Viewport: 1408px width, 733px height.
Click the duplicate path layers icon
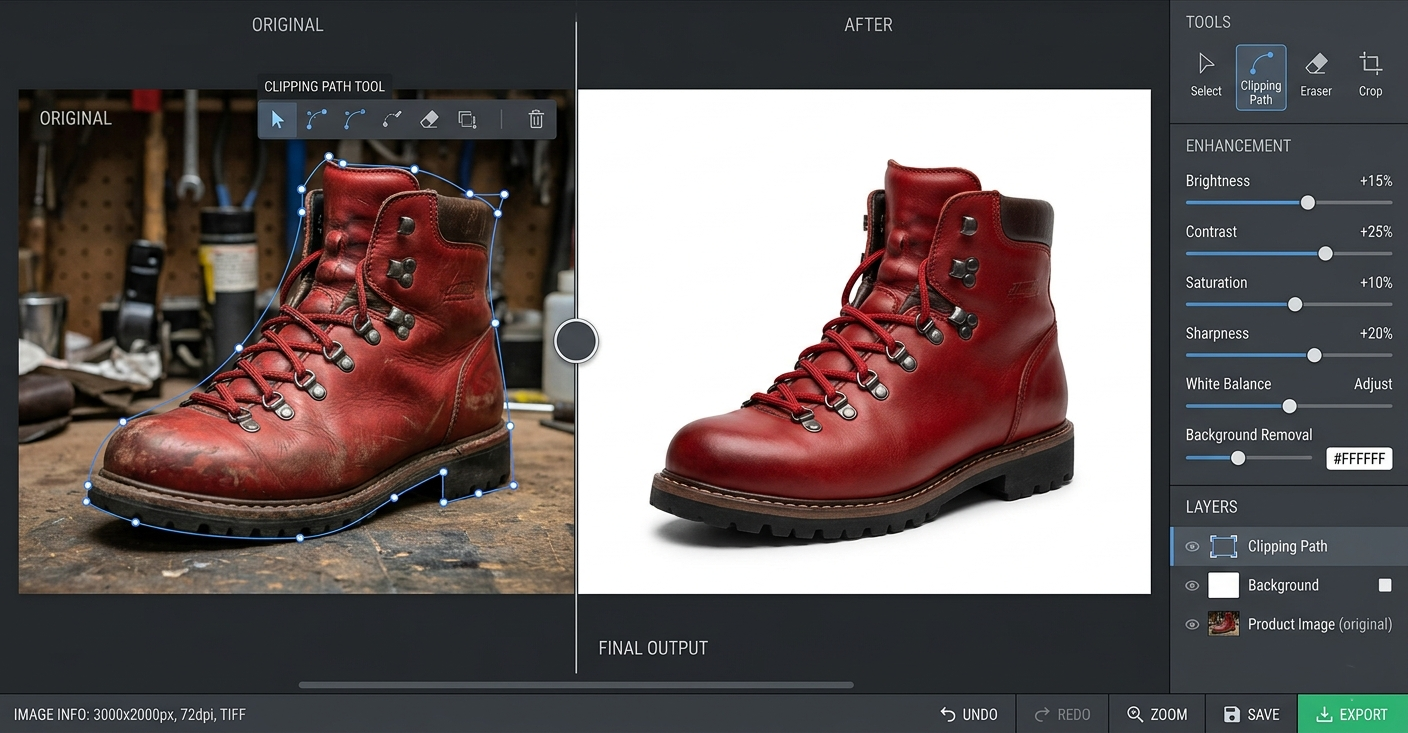467,120
